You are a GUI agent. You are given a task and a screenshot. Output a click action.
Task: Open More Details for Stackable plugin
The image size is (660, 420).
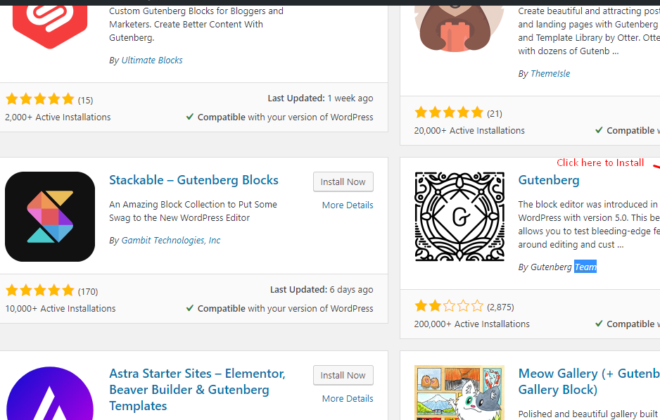pyautogui.click(x=347, y=205)
